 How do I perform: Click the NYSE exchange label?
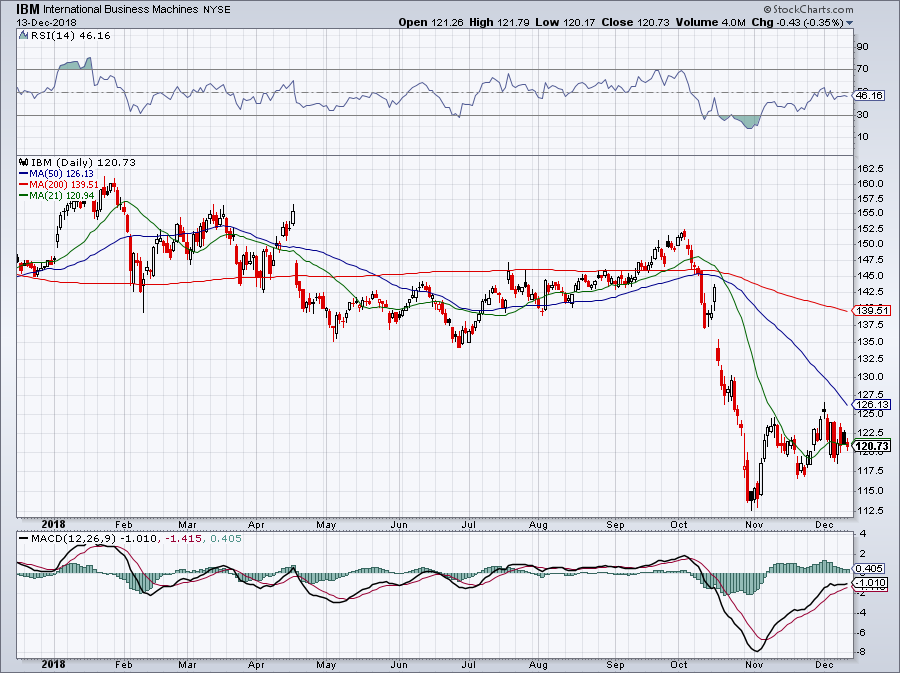(x=217, y=10)
